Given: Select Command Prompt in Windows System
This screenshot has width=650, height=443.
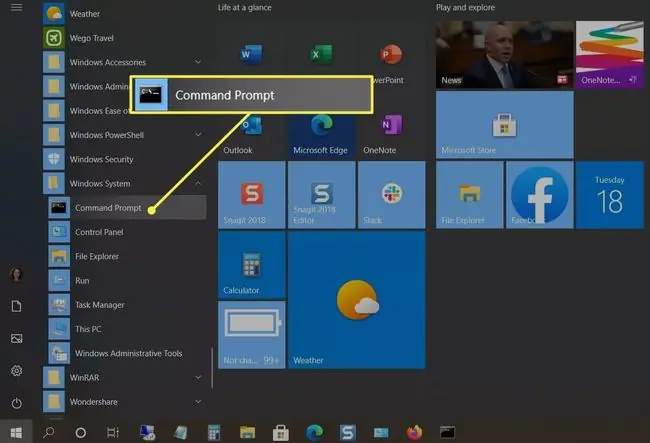Looking at the screenshot, I should [127, 208].
